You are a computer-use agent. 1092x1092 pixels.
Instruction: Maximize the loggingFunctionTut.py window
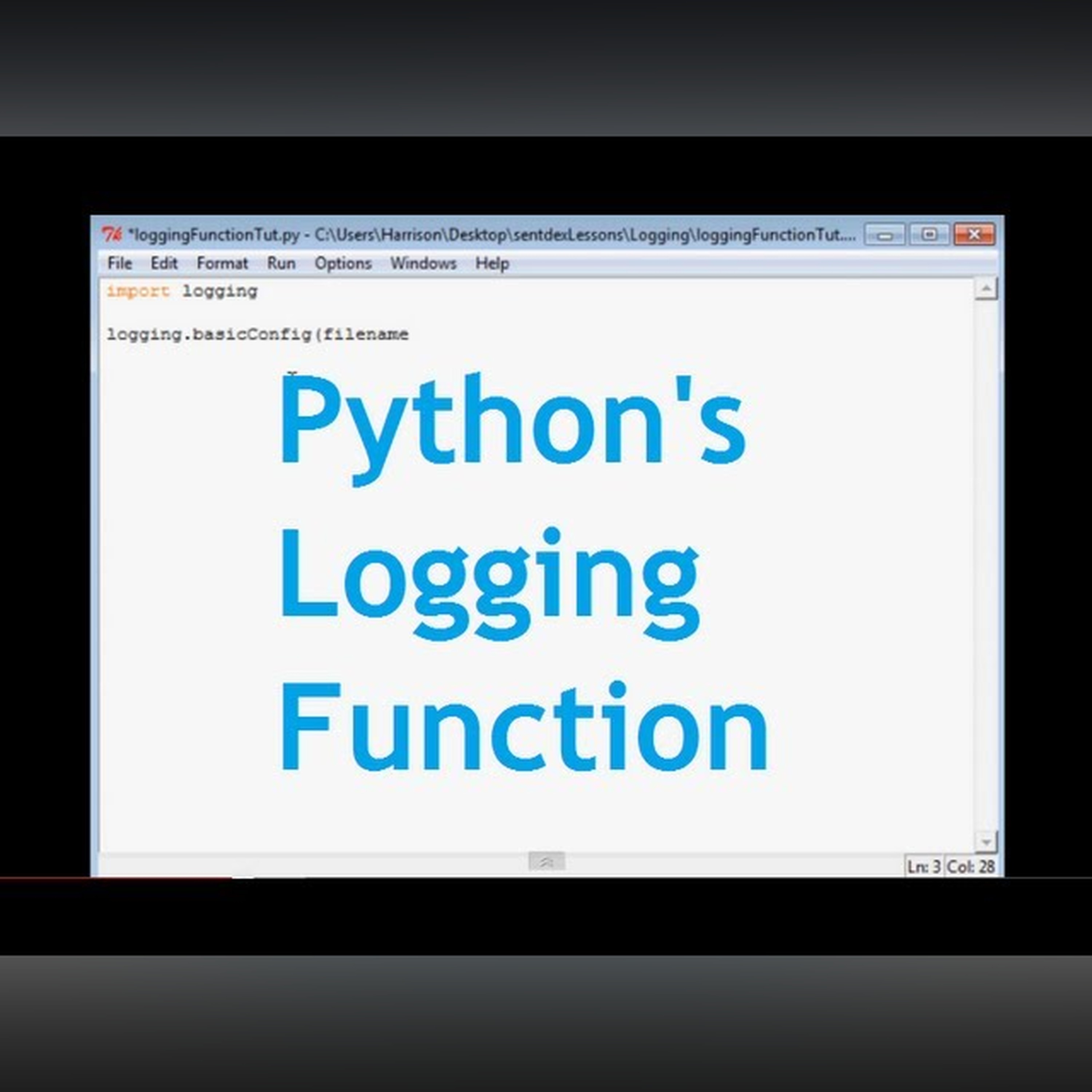pos(929,234)
